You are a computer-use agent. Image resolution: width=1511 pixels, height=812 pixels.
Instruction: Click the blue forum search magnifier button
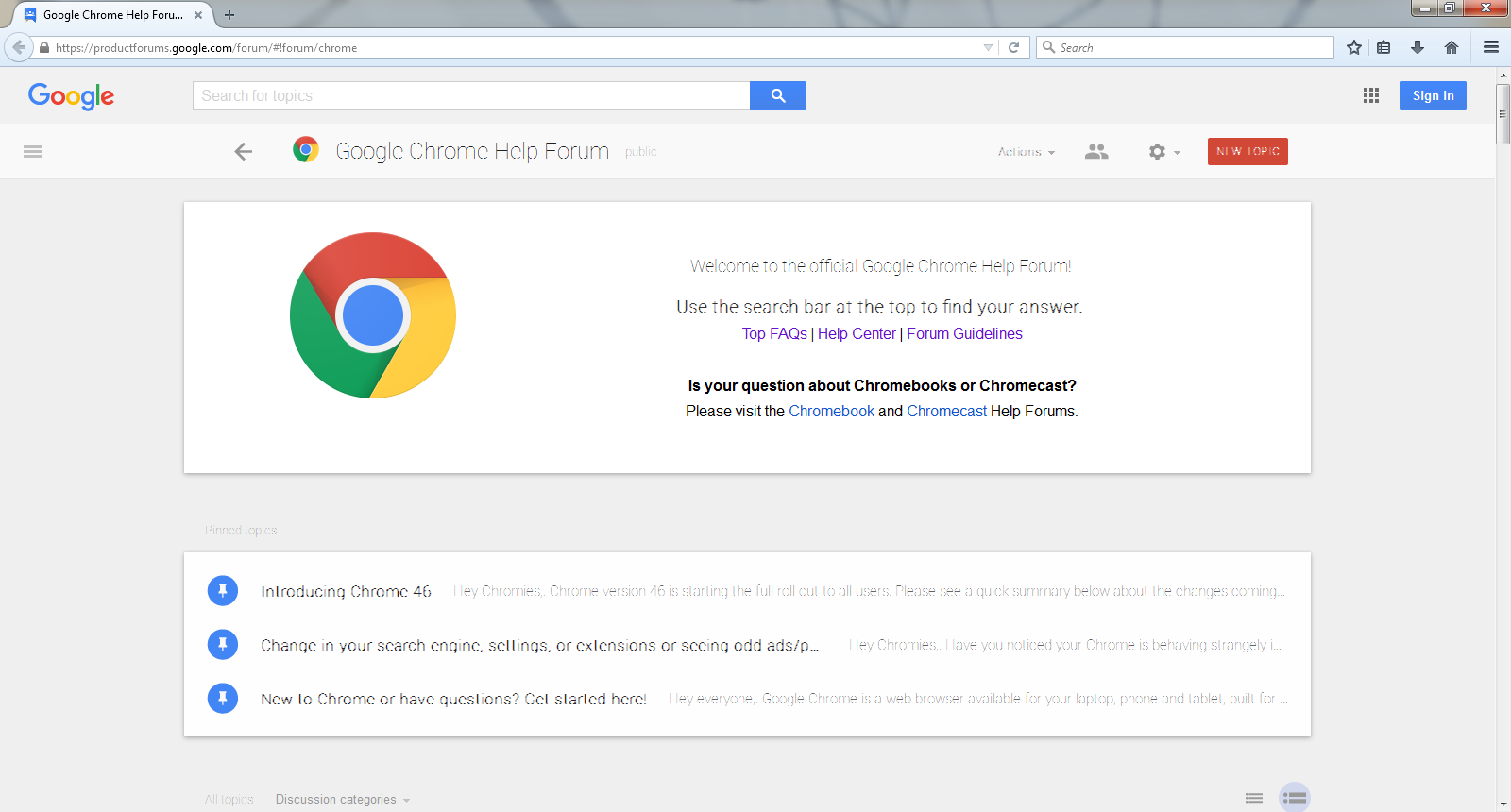(778, 95)
